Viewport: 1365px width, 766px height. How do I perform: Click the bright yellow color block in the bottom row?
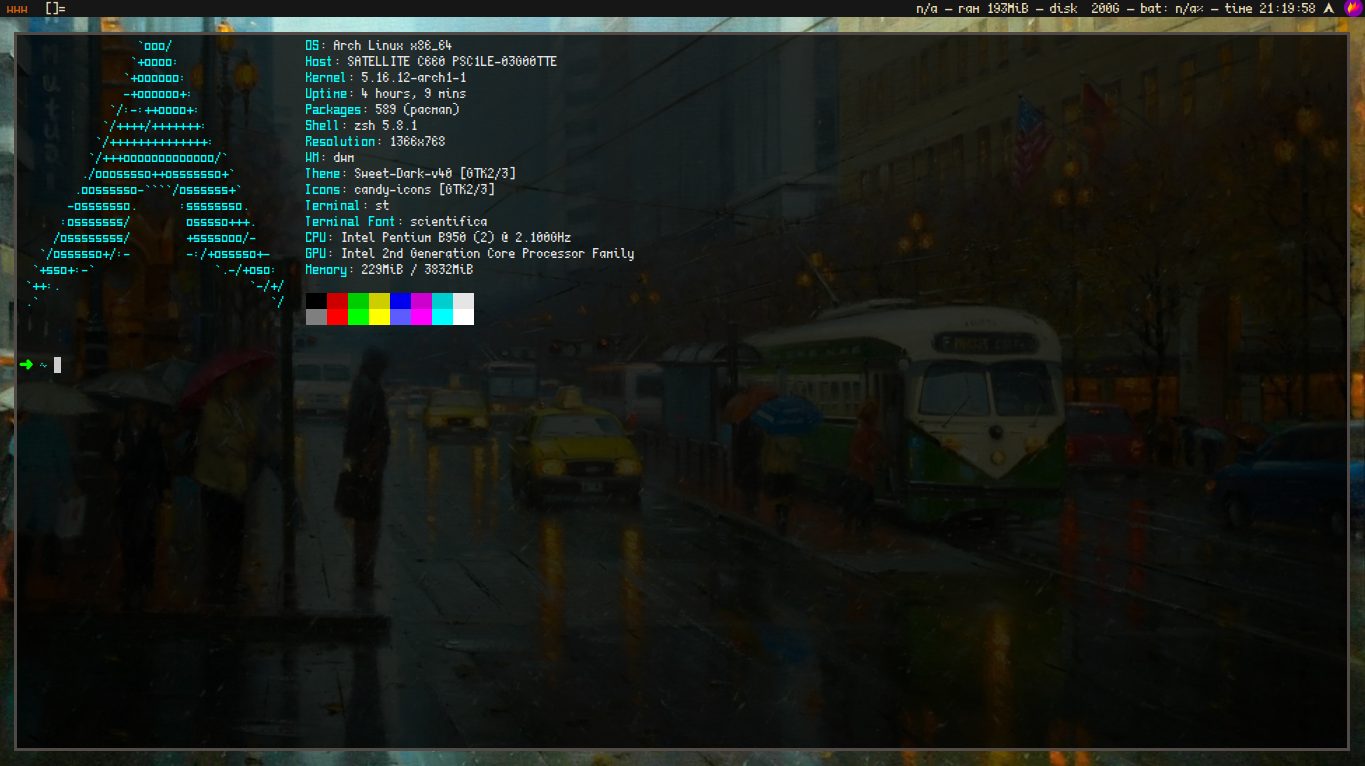click(x=379, y=317)
